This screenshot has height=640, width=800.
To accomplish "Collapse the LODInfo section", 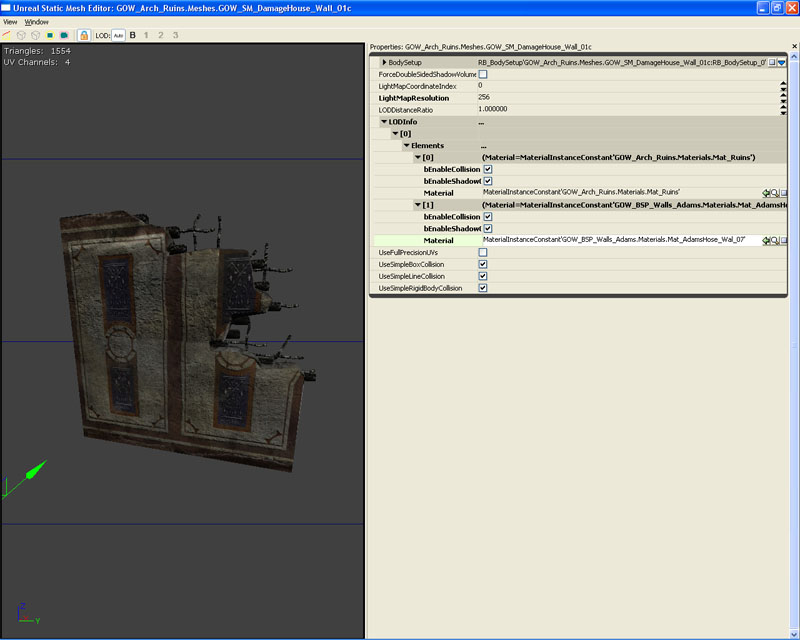I will coord(384,121).
